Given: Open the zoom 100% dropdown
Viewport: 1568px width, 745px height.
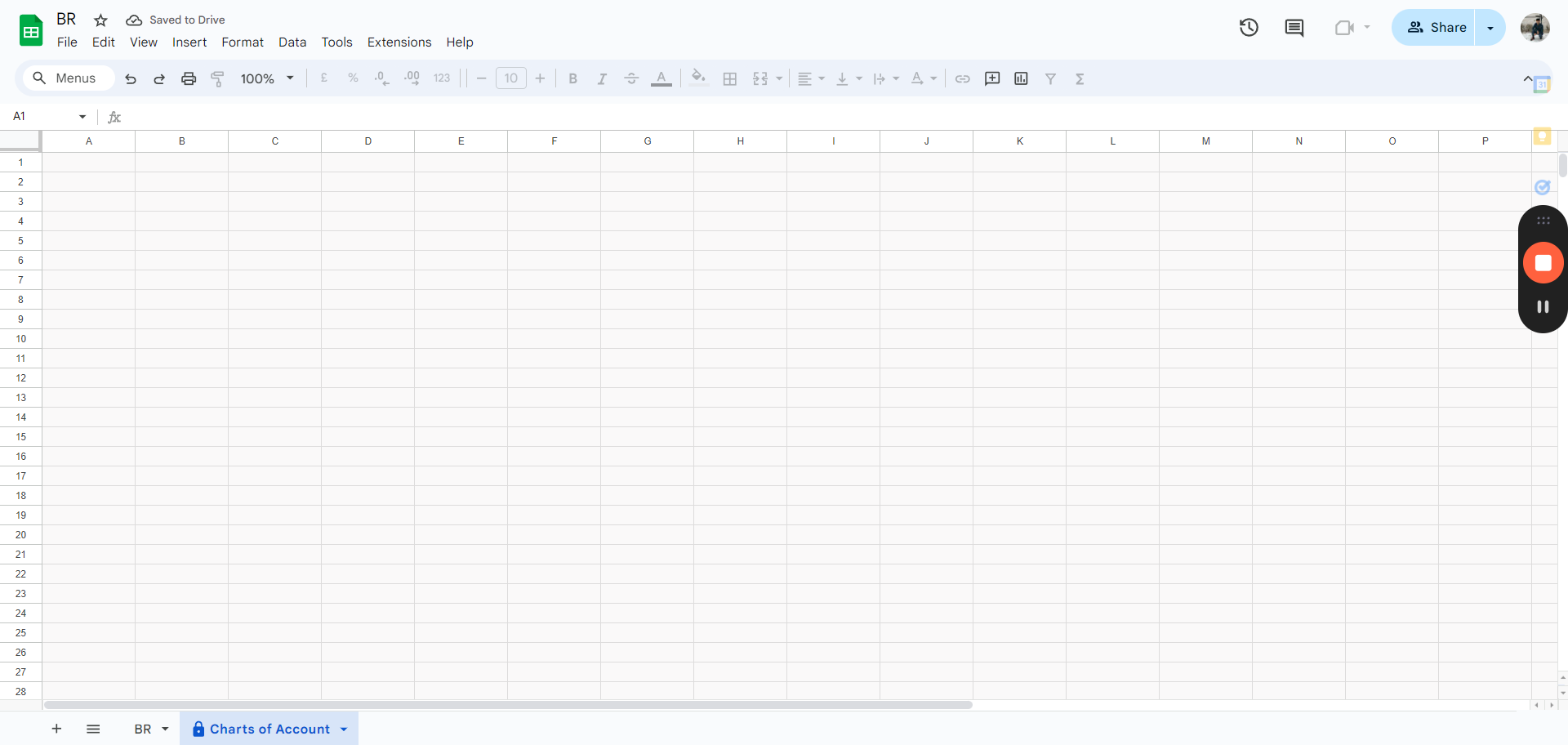Looking at the screenshot, I should 267,78.
